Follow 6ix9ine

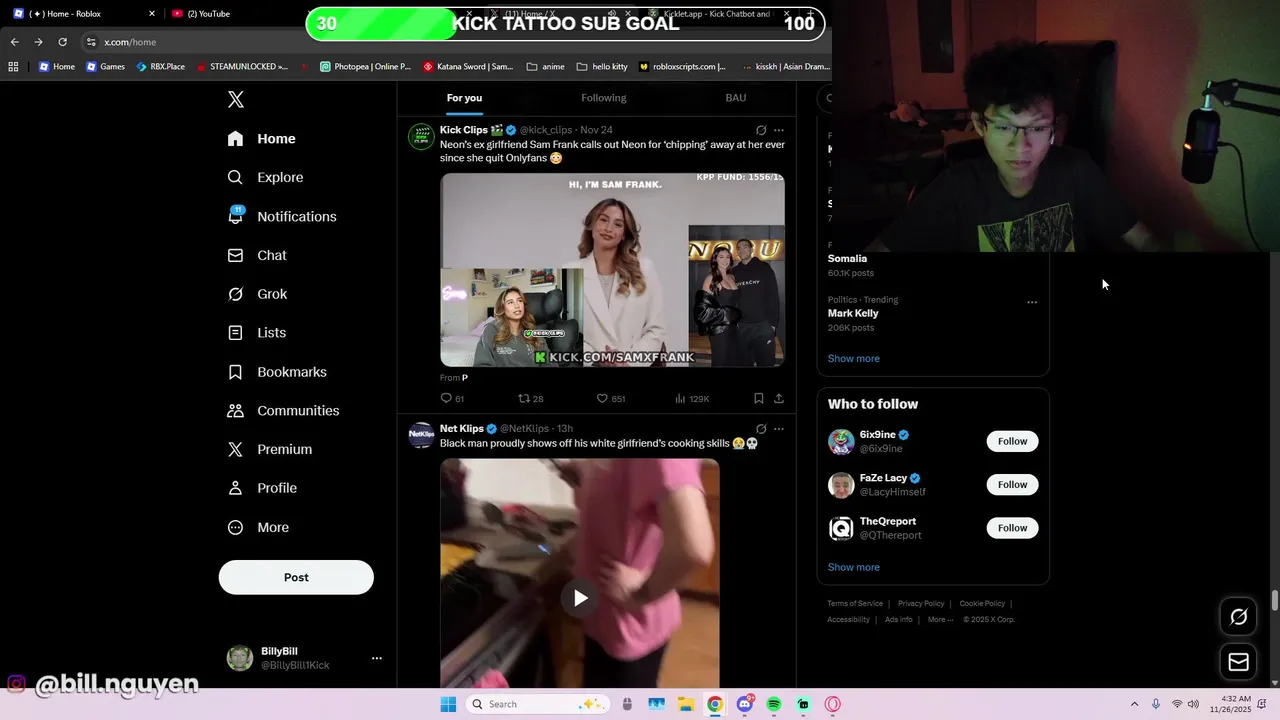[x=1012, y=441]
